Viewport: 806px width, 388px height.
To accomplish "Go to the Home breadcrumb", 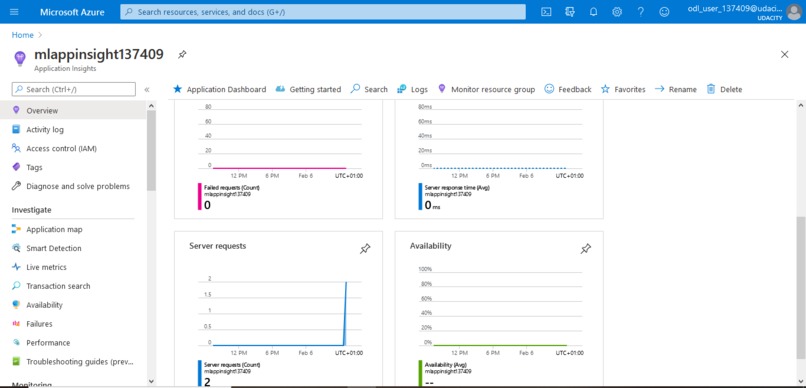I will (23, 35).
